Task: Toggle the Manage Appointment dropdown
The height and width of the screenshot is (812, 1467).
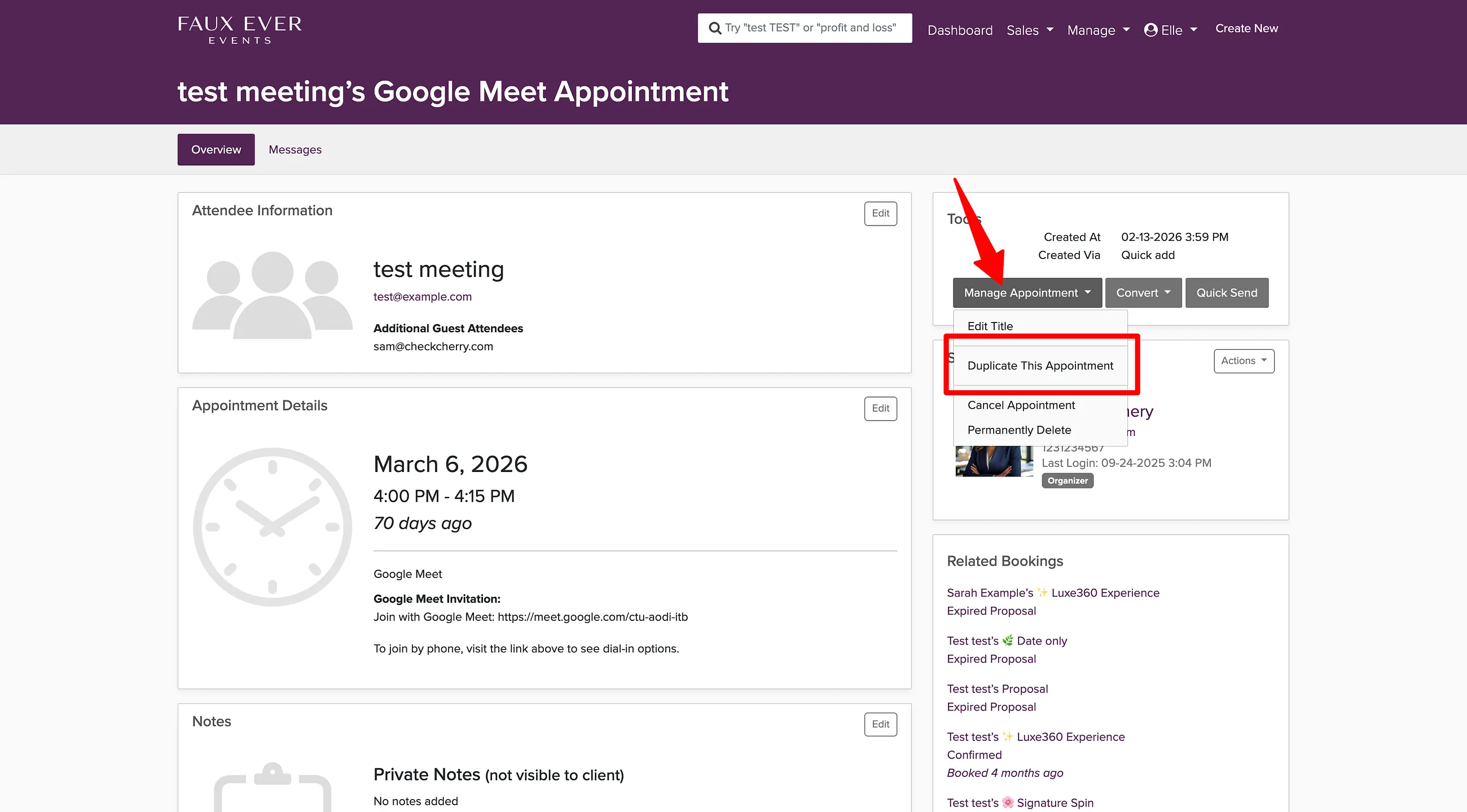Action: coord(1027,293)
